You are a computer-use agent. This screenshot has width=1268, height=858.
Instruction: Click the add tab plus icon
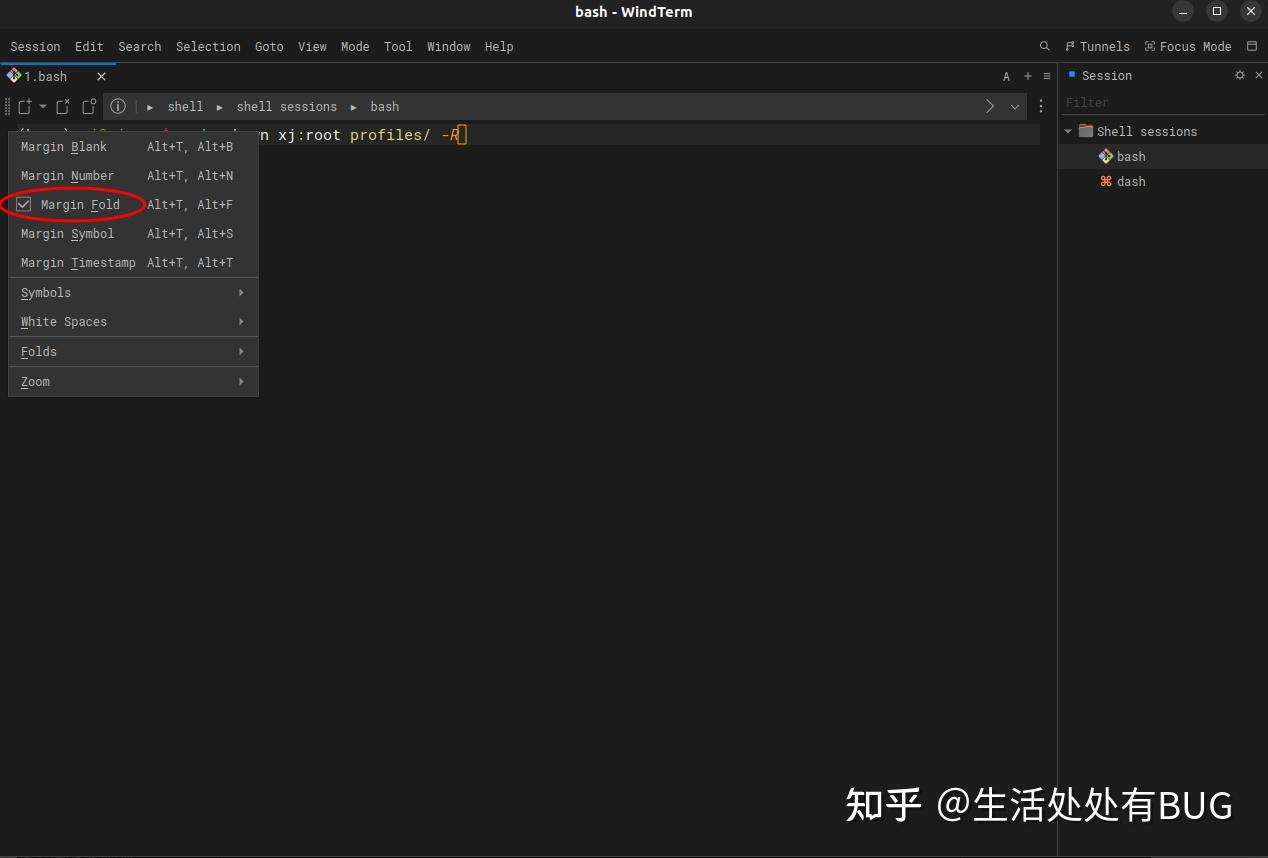[1028, 75]
